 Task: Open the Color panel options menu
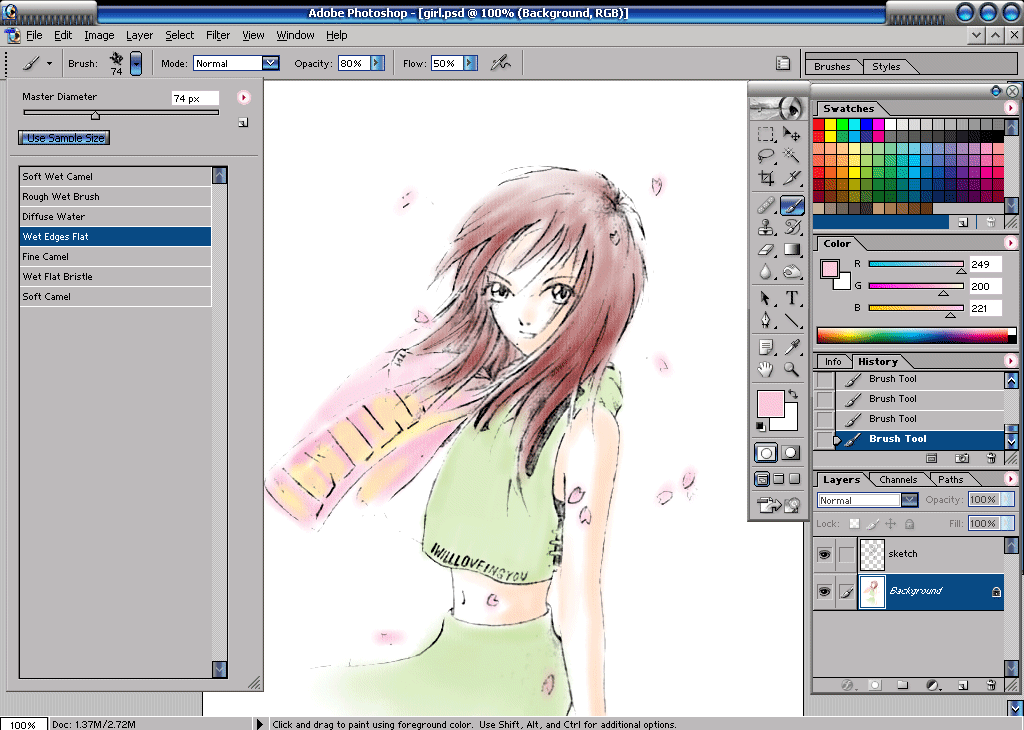[1011, 243]
